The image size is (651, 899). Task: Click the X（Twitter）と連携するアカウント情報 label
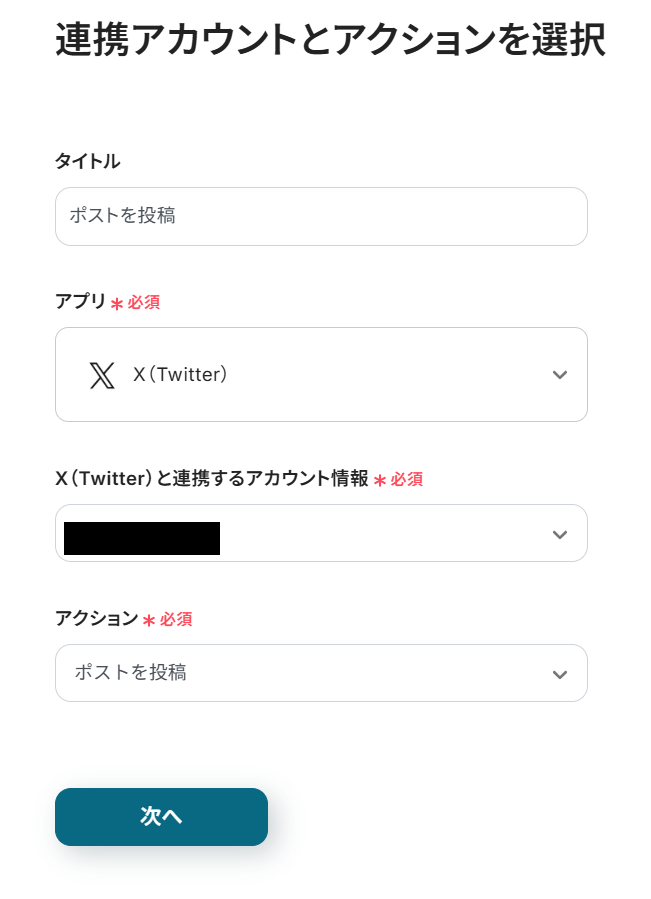212,479
